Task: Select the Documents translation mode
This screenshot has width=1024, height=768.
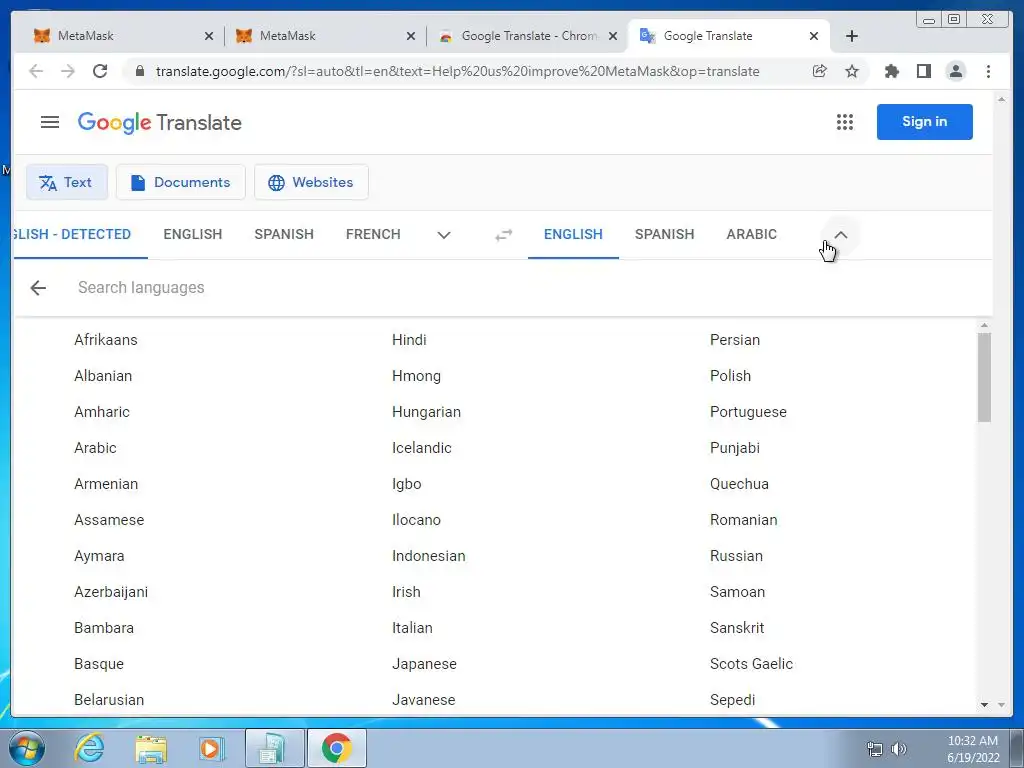Action: (181, 182)
